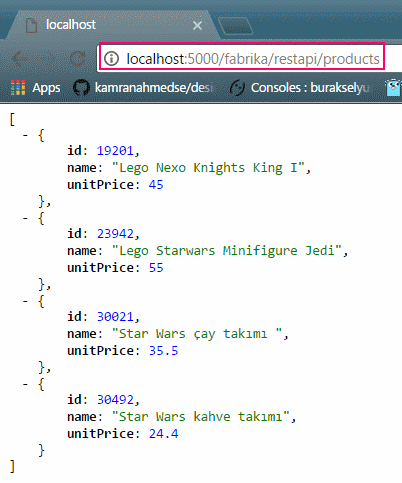Click the opening square bracket of the array
Viewport: 402px width, 483px height.
point(12,119)
